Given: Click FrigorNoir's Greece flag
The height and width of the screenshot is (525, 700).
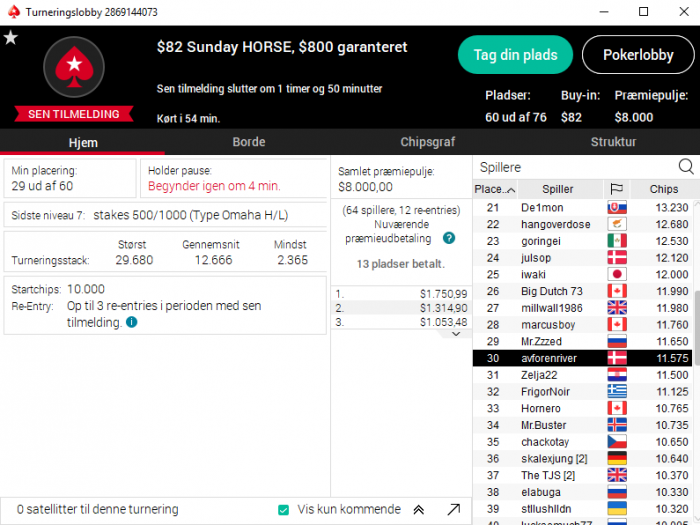Looking at the screenshot, I should (617, 392).
